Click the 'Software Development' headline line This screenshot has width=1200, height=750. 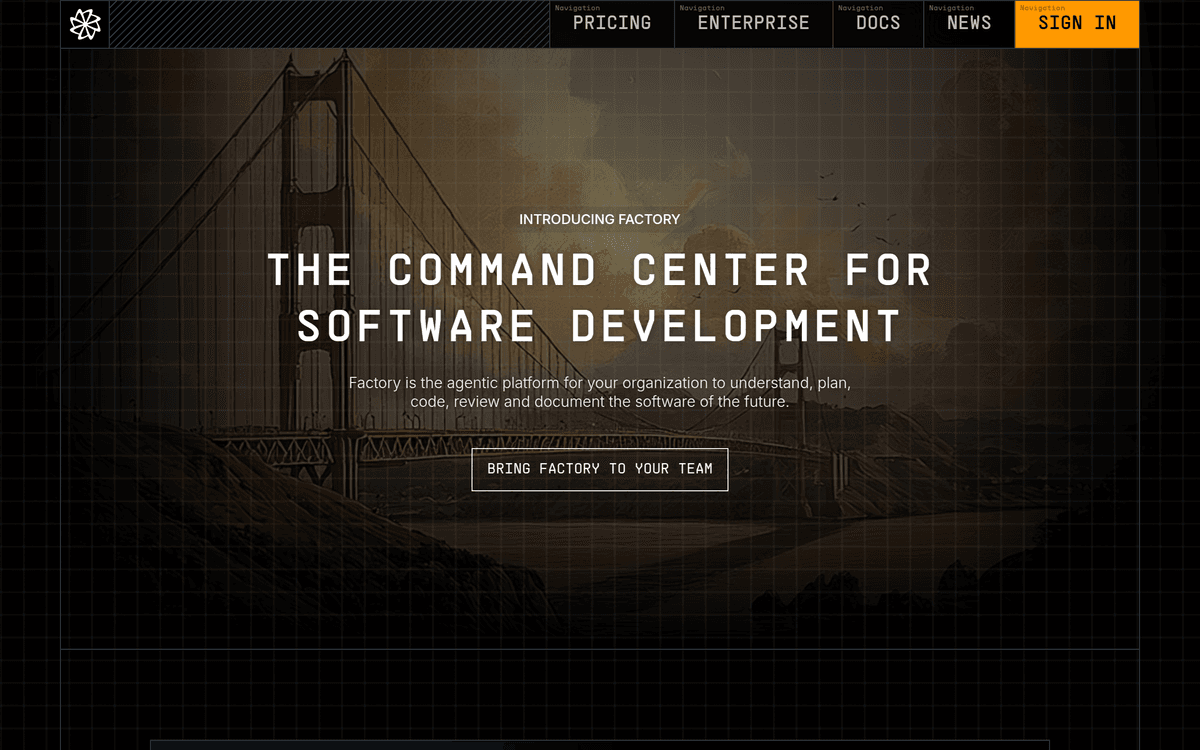pos(599,326)
